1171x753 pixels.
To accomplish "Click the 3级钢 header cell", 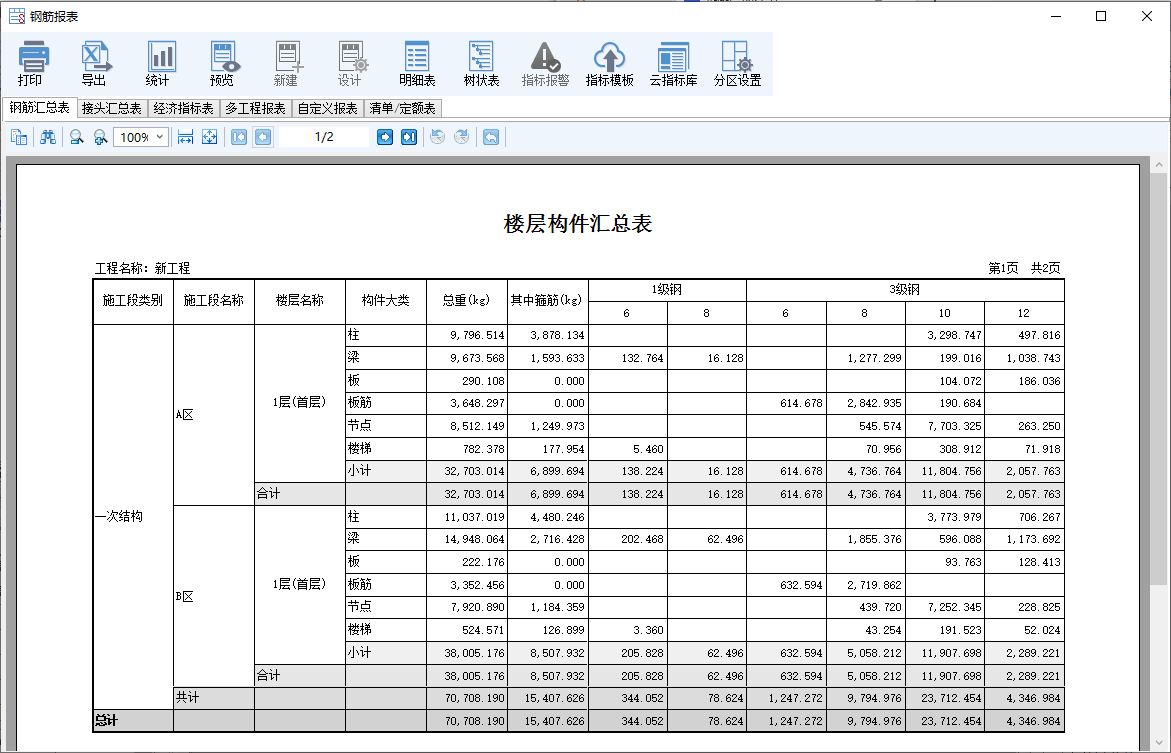I will pyautogui.click(x=904, y=290).
